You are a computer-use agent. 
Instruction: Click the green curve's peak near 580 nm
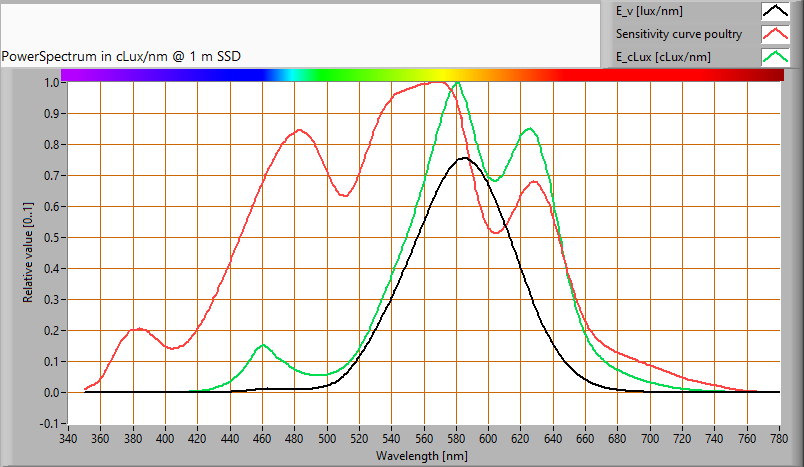click(x=457, y=83)
